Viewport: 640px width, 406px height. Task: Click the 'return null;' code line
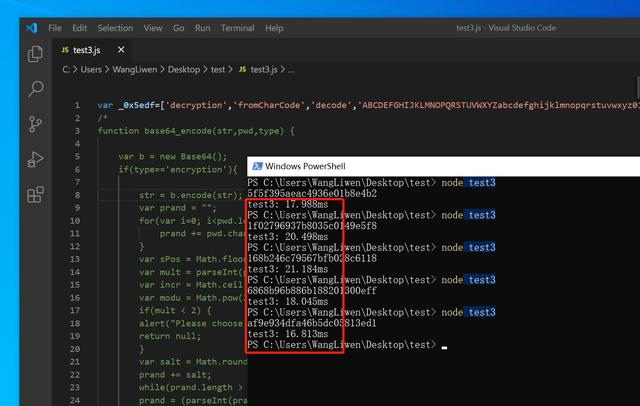[170, 336]
